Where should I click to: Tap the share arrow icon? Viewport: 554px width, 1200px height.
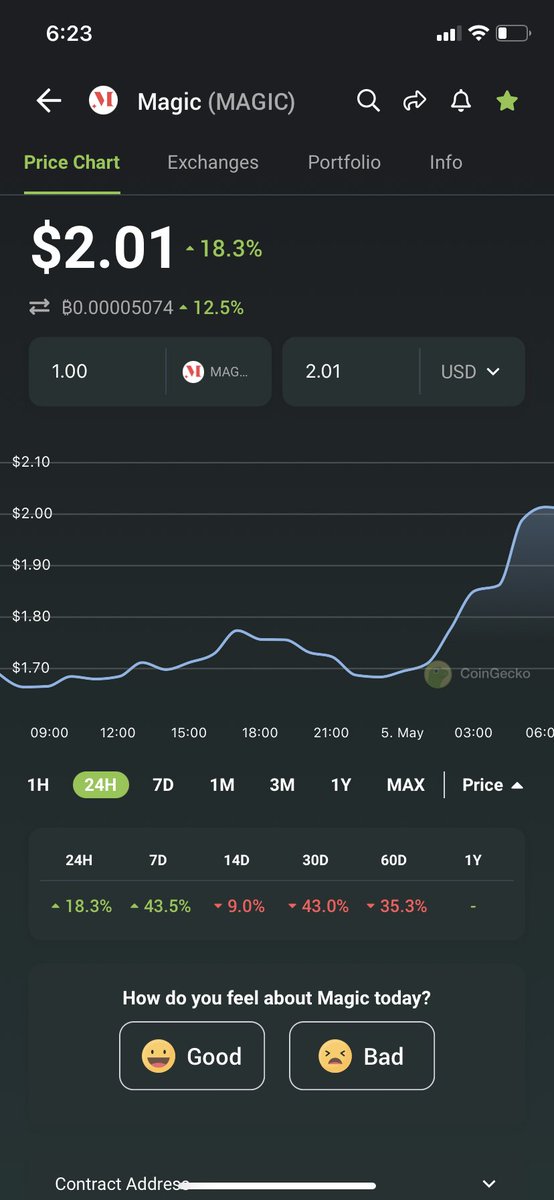tap(414, 100)
